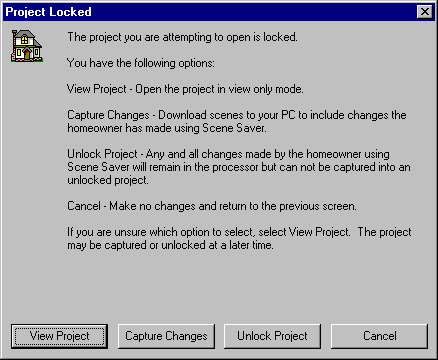Screen dimensions: 438x360
Task: Click the house icon in the dialog
Action: (27, 46)
